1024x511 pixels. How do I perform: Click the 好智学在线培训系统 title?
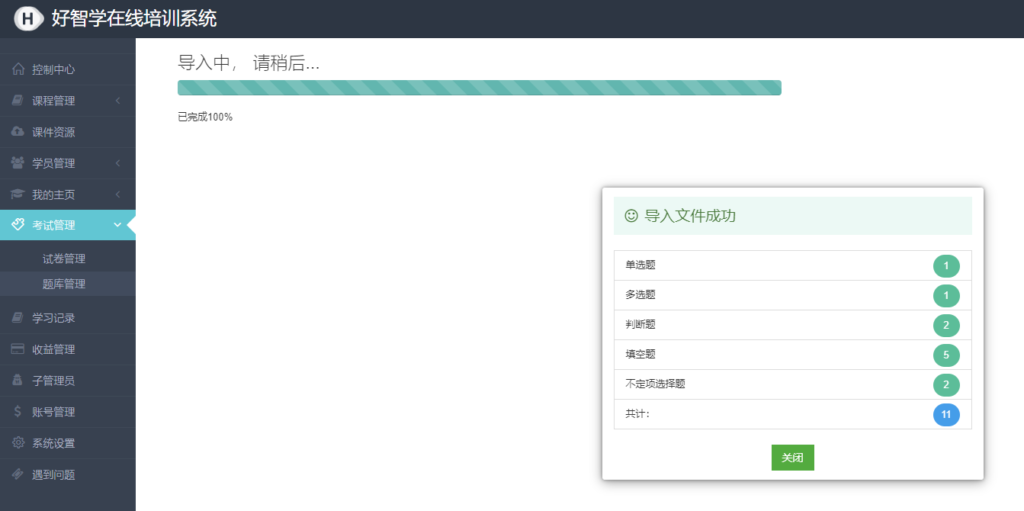pos(134,18)
